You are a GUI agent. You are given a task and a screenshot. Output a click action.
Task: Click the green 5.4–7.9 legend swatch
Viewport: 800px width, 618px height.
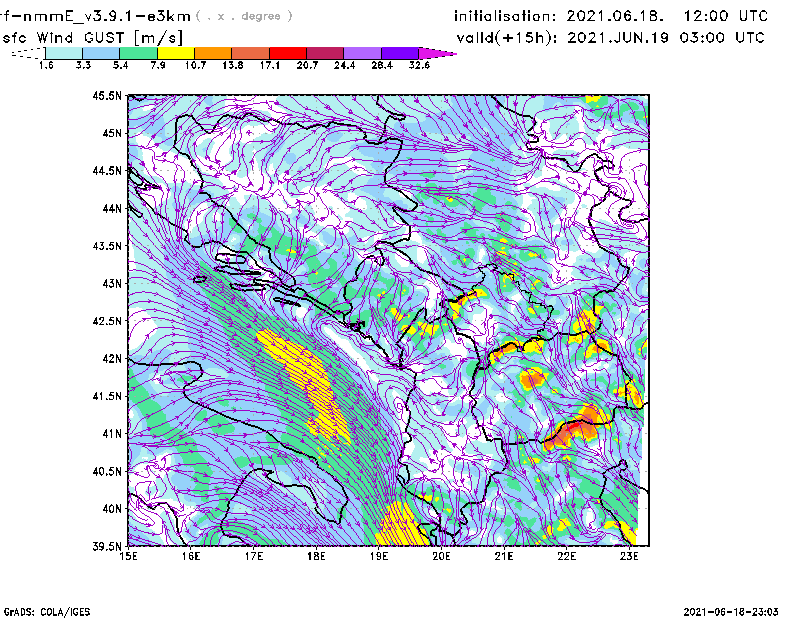(x=138, y=53)
